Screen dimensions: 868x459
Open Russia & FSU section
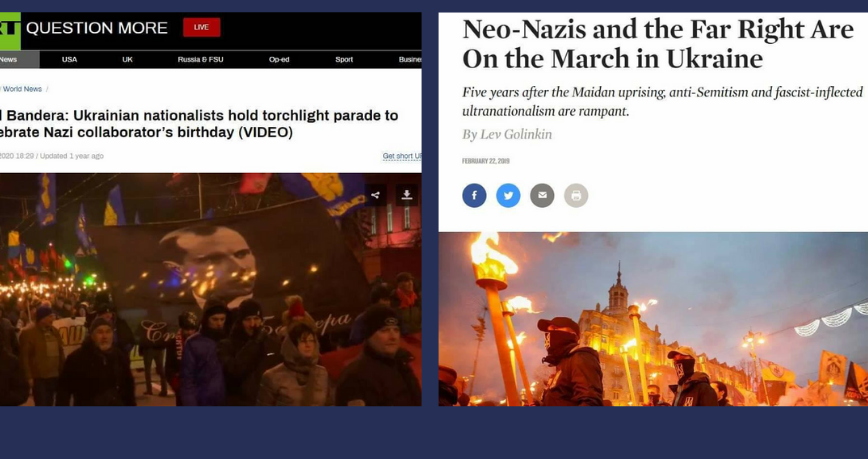click(200, 59)
